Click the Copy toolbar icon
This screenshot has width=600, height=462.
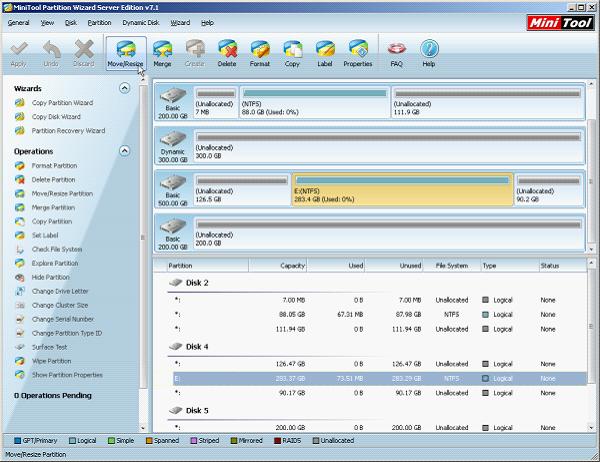point(292,49)
